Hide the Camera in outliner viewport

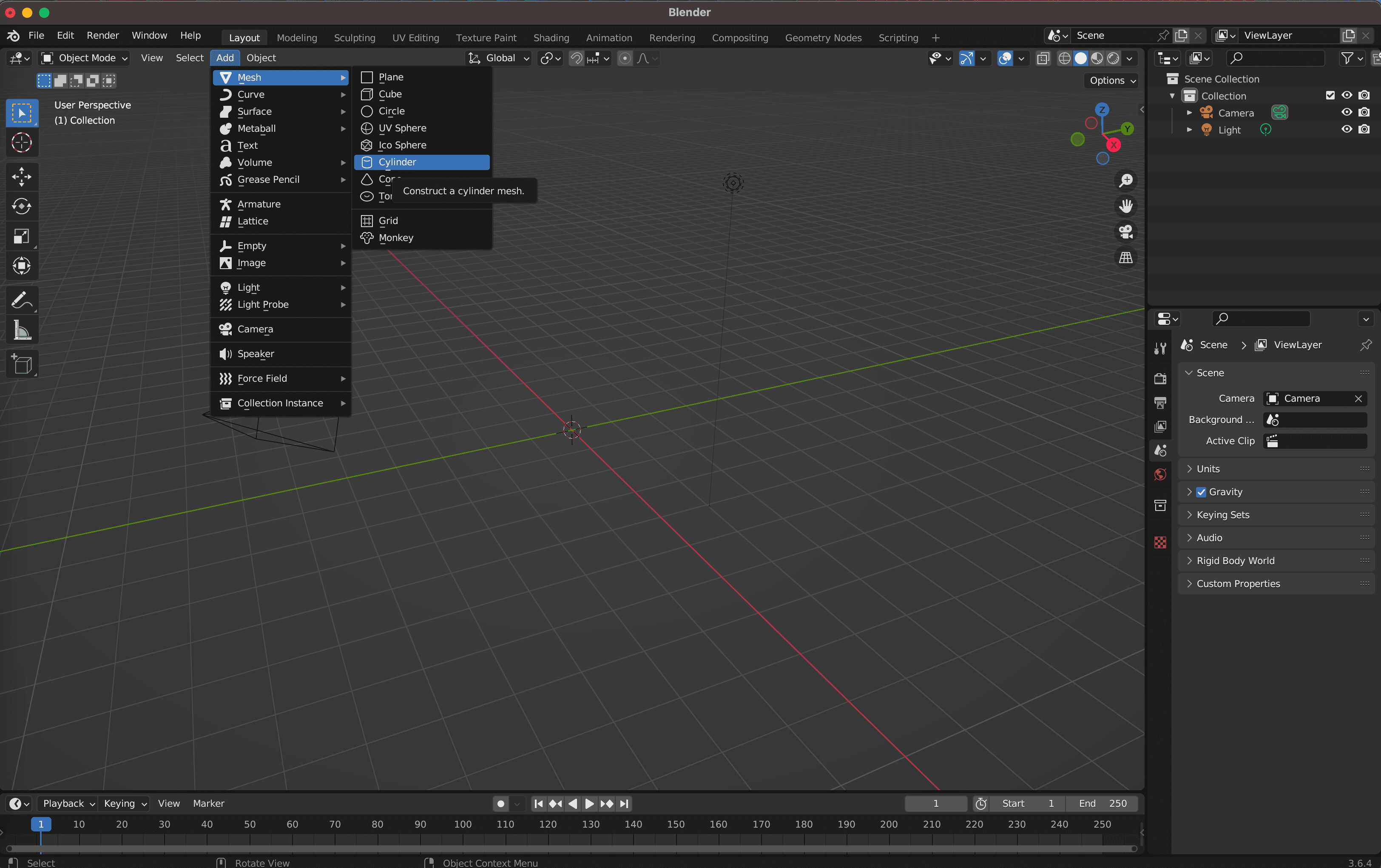(x=1347, y=112)
